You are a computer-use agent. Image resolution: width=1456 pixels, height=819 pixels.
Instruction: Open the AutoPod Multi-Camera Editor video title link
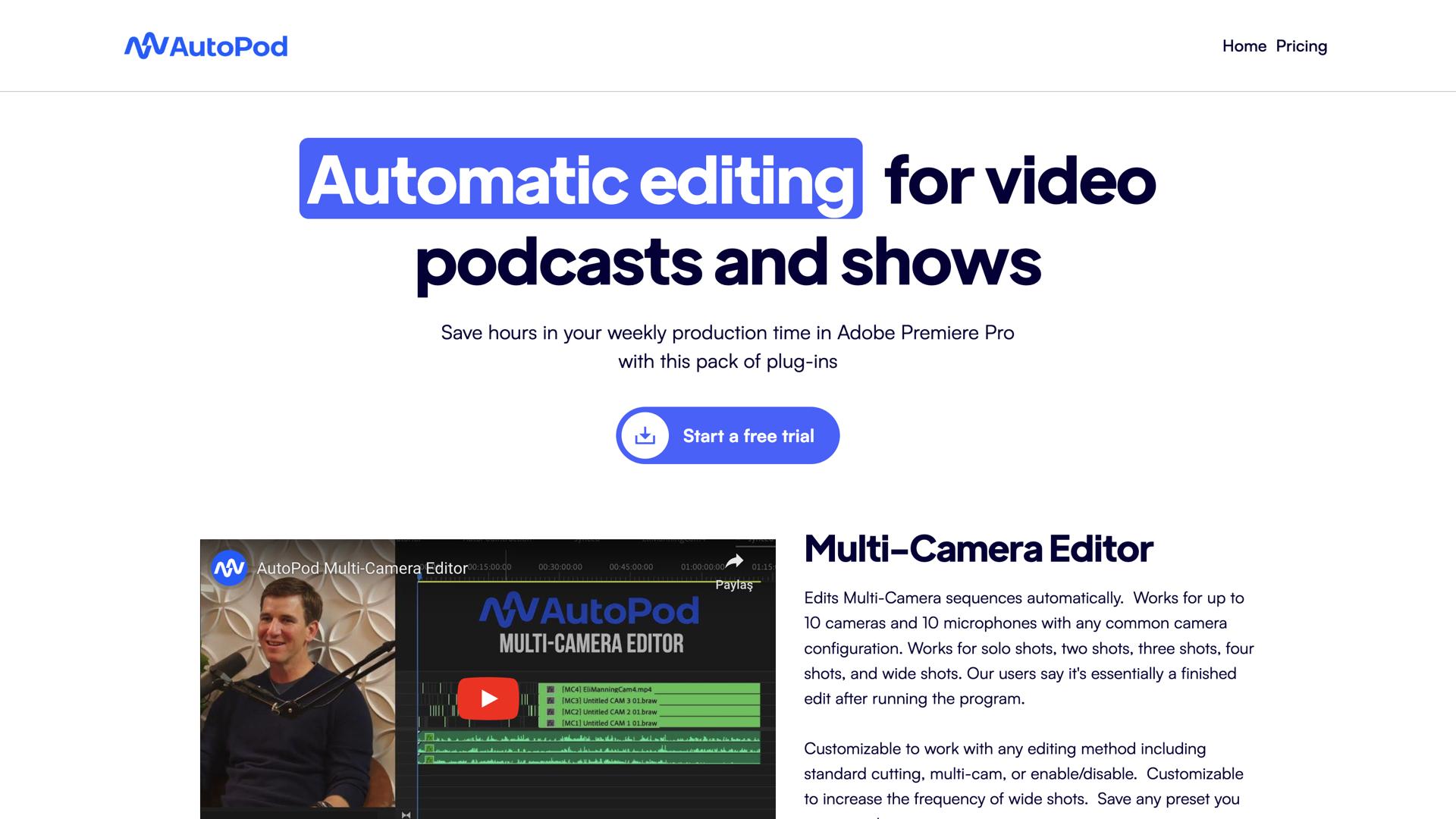point(362,568)
